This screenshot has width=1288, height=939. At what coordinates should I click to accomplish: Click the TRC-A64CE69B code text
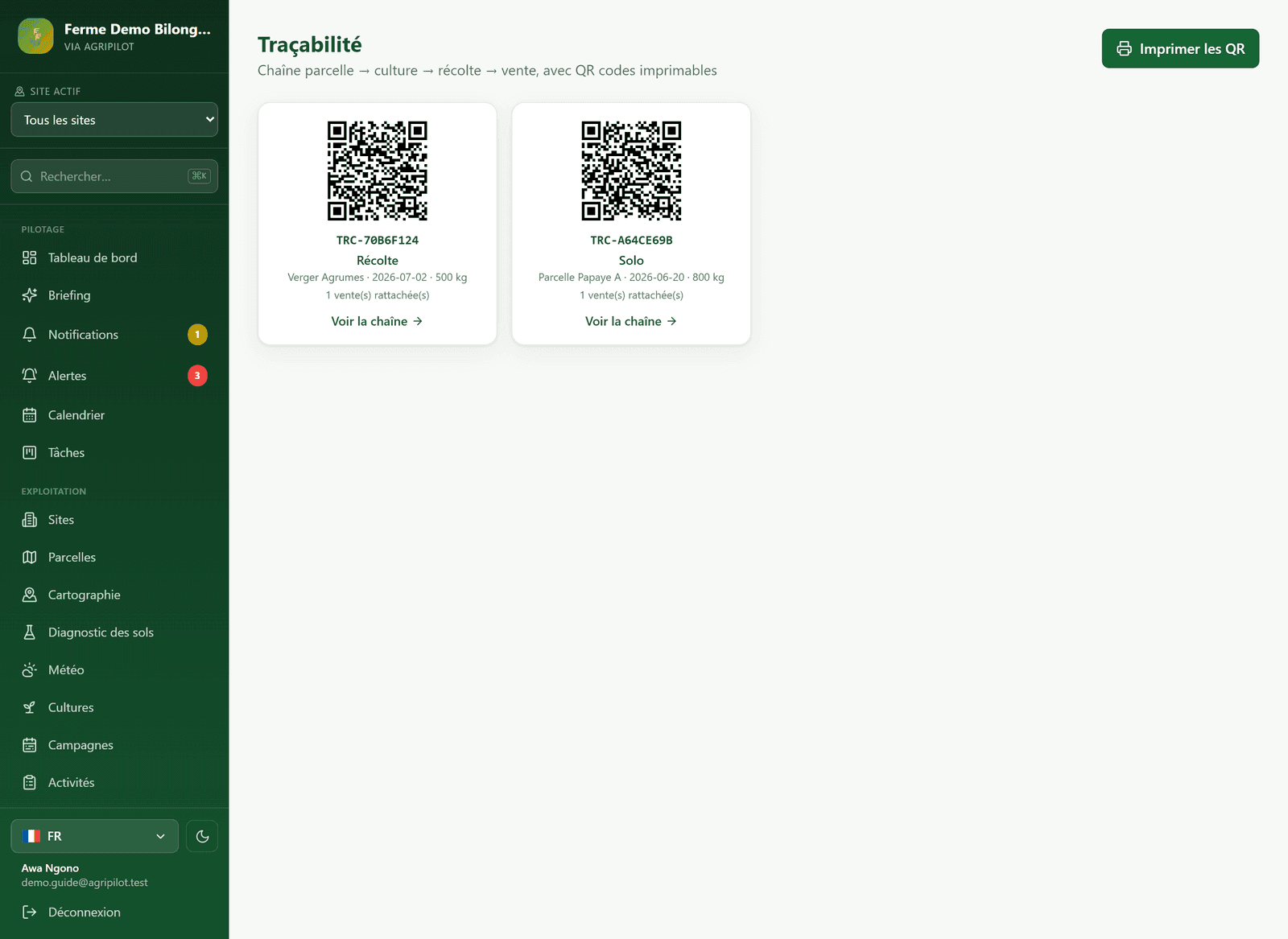click(631, 241)
